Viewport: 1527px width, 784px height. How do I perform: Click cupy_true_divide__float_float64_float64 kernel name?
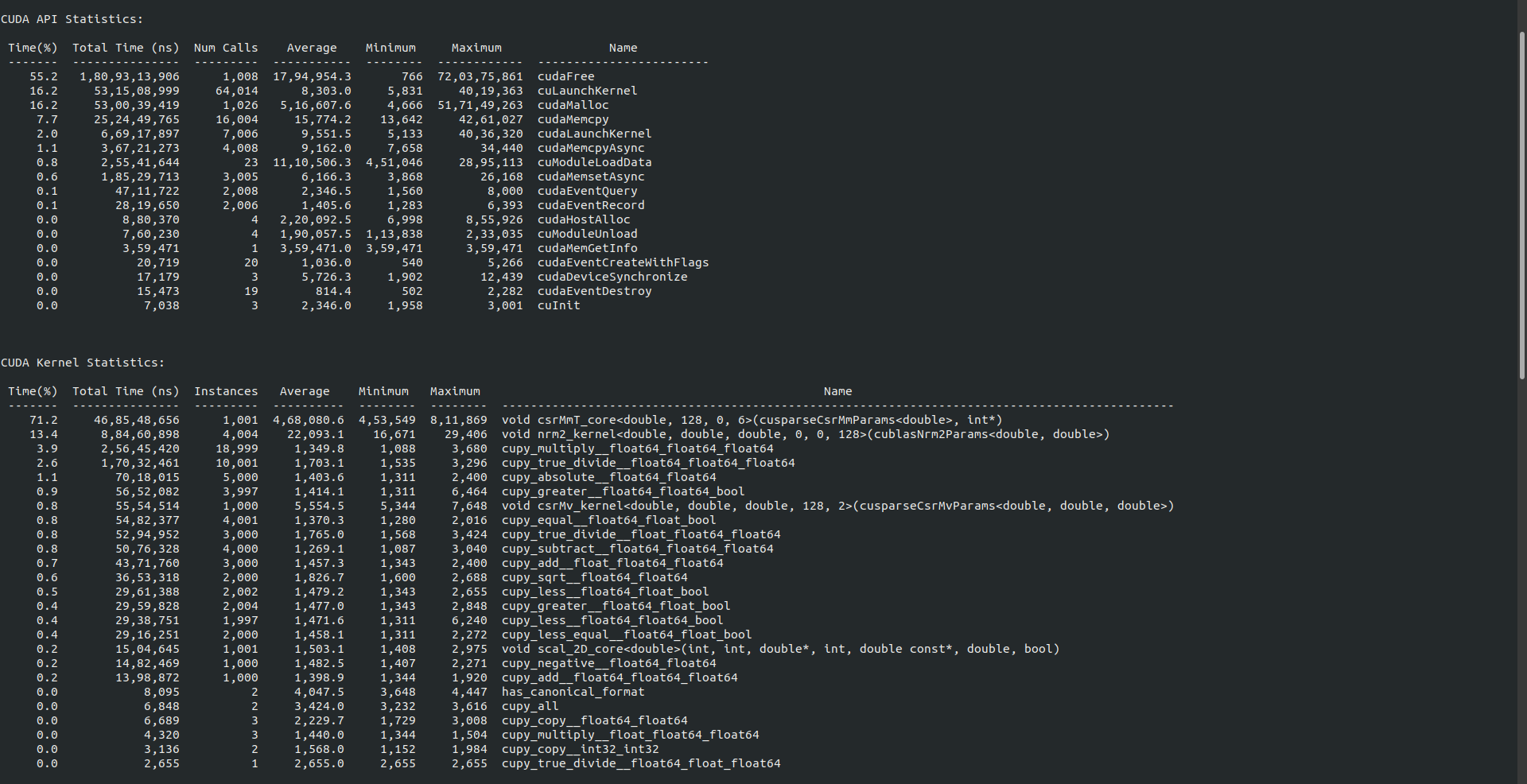click(x=641, y=534)
